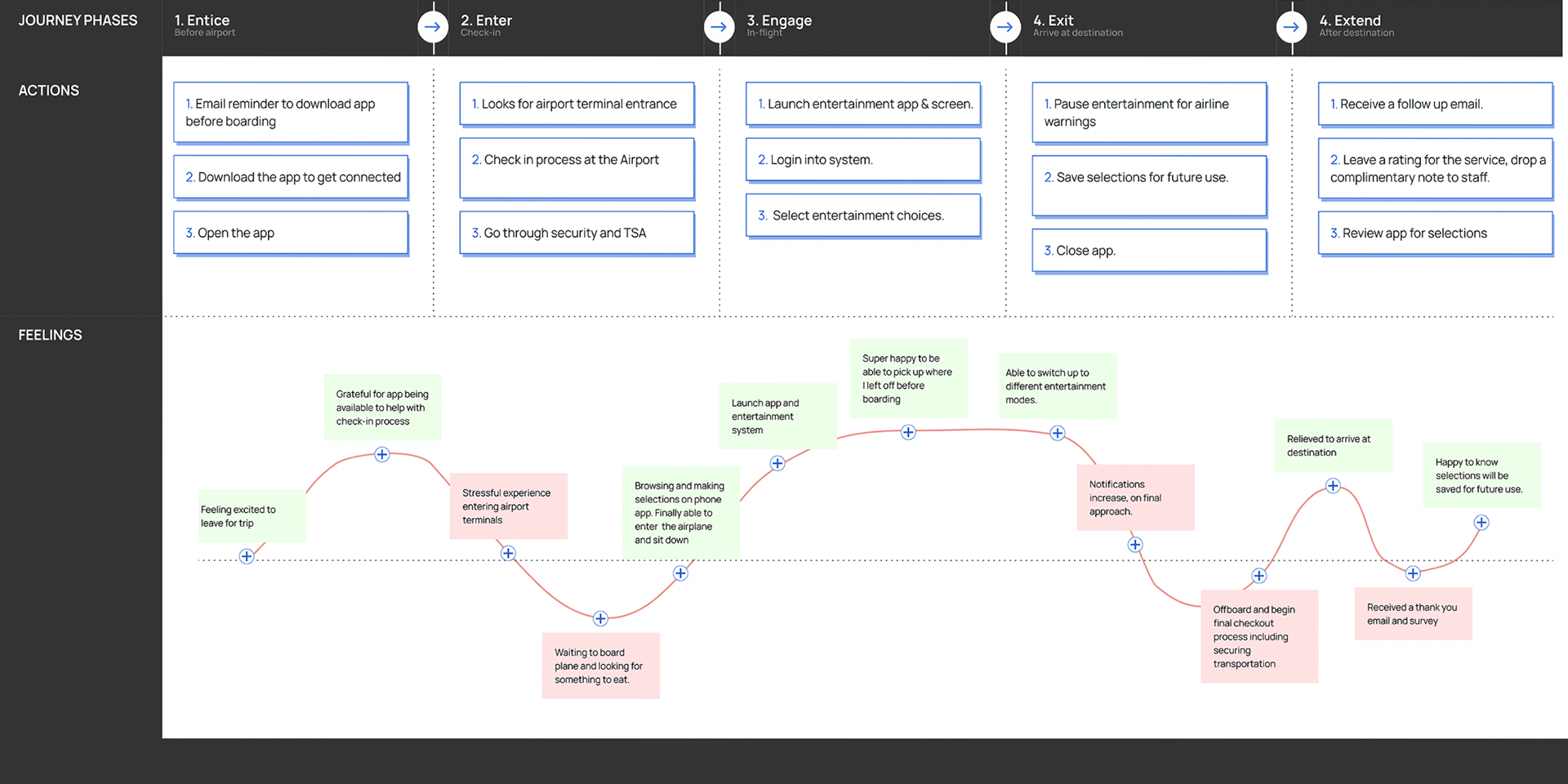The height and width of the screenshot is (784, 1568).
Task: Click the ACTIONS row label
Action: point(49,91)
